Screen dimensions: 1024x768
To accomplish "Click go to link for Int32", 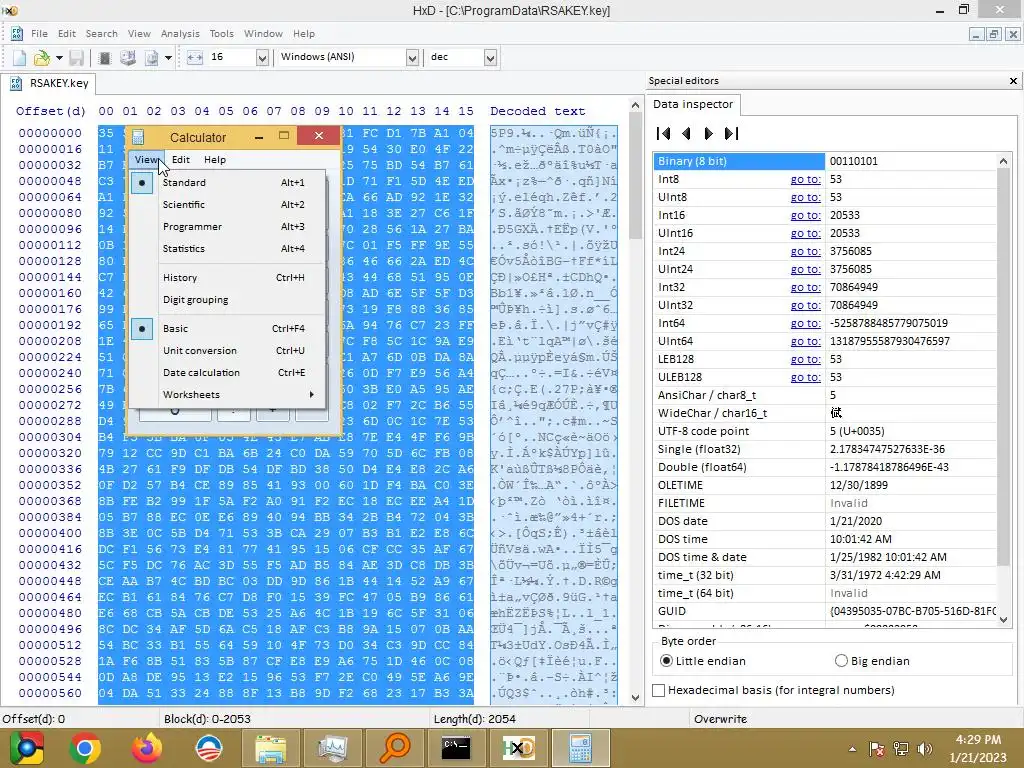I will [805, 287].
